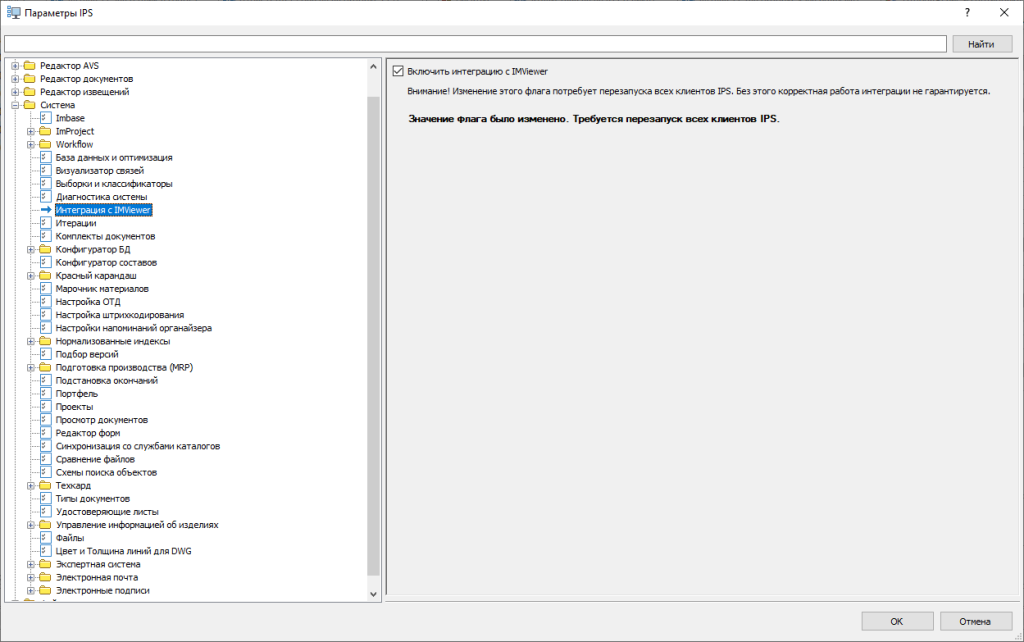Select Диагностика системы in the tree
1024x642 pixels.
[x=101, y=197]
